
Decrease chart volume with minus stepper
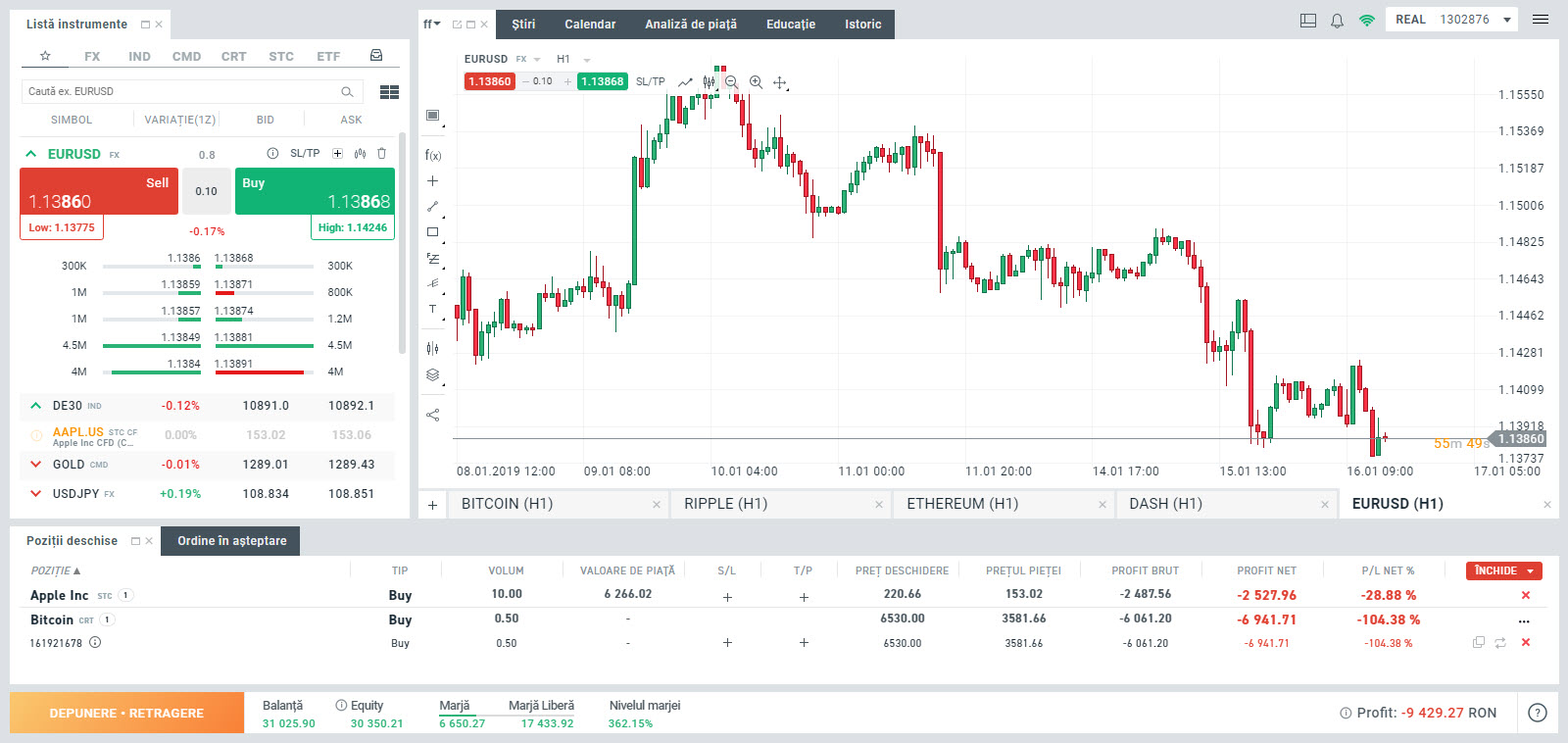pos(525,81)
